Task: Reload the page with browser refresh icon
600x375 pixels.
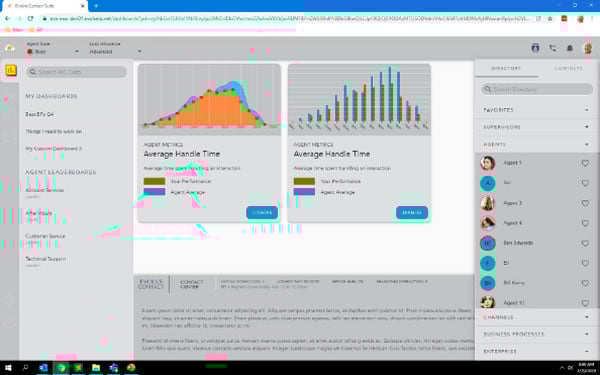Action: click(30, 18)
